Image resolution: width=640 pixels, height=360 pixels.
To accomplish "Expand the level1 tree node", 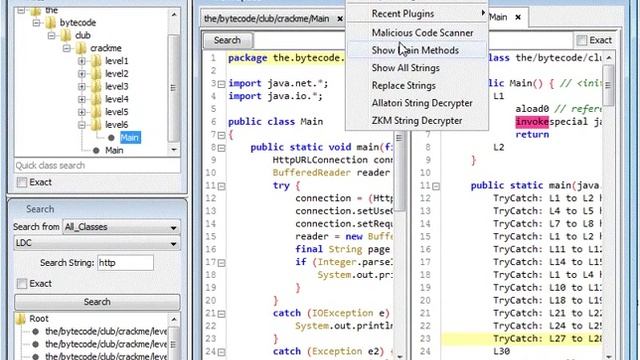I will pyautogui.click(x=82, y=61).
